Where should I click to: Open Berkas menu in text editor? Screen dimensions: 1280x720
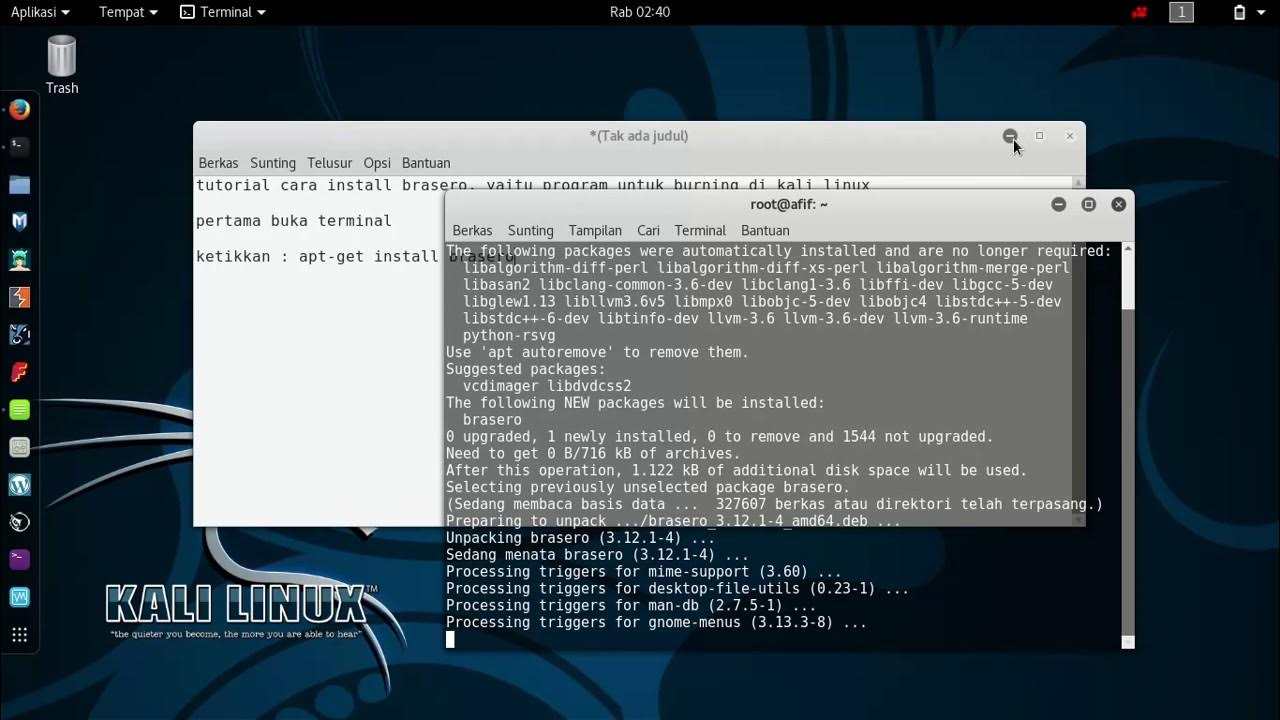point(218,163)
